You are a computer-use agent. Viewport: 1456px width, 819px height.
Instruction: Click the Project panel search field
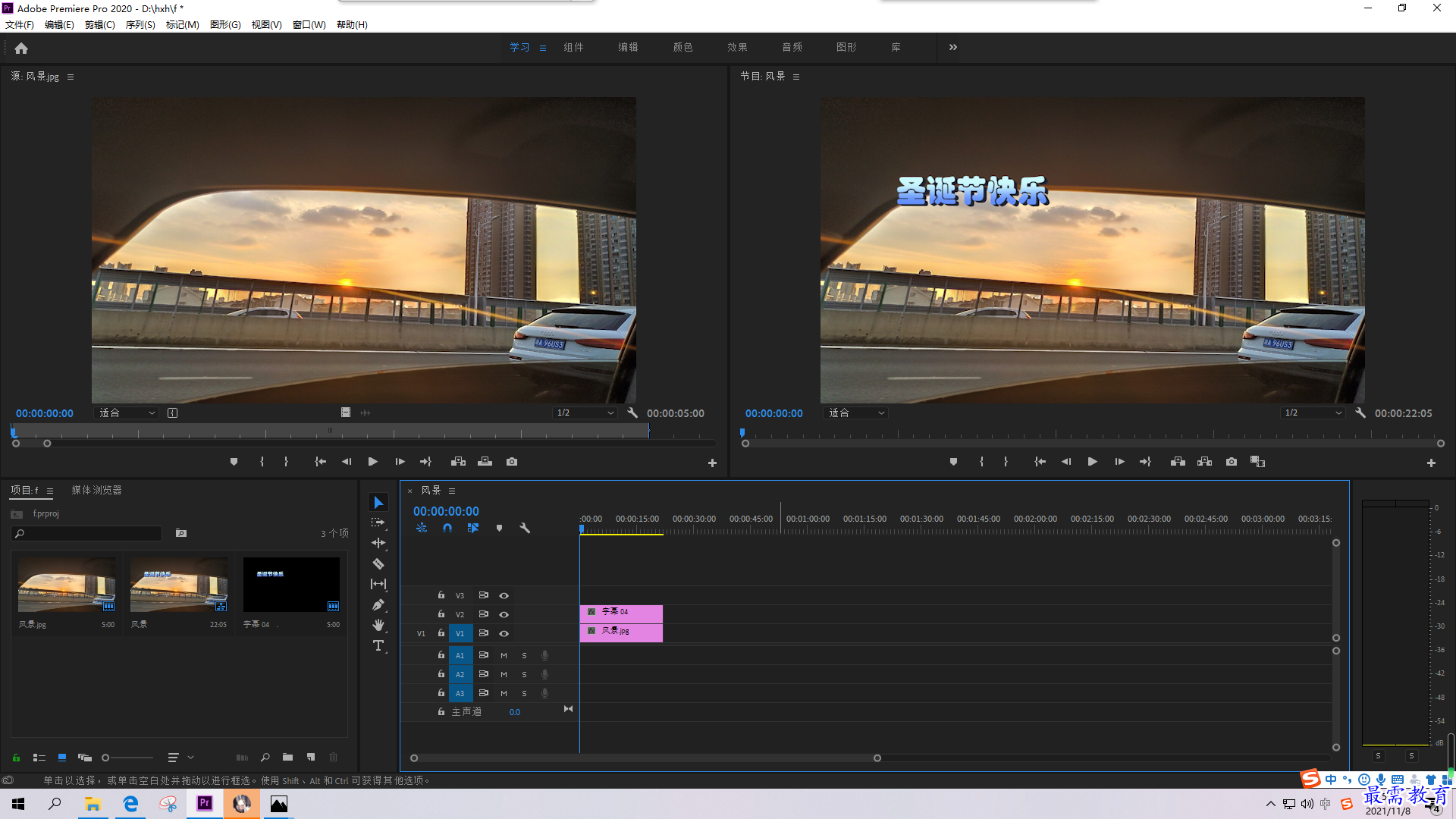pyautogui.click(x=86, y=533)
